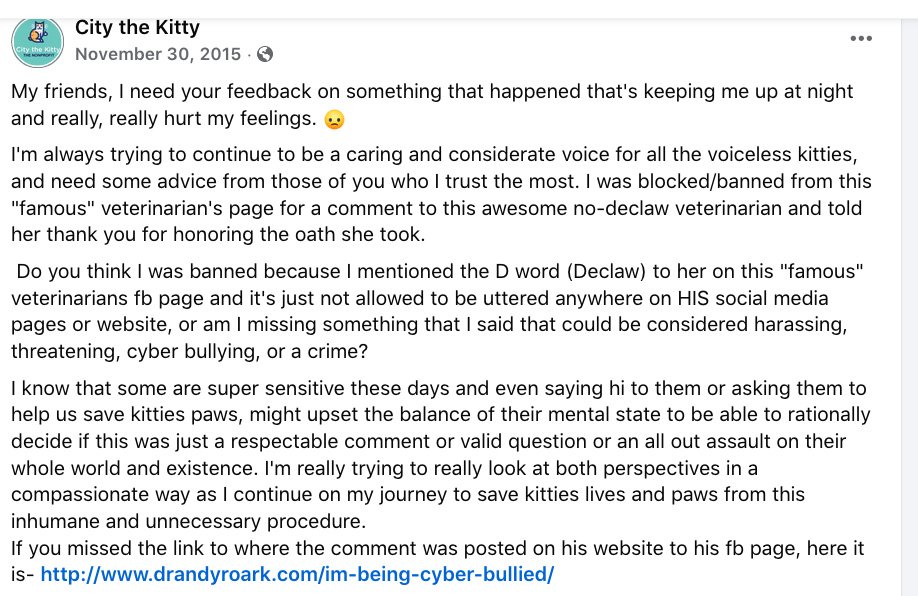Open the City the Kitty page name
Screen dimensions: 918x596
[x=138, y=28]
